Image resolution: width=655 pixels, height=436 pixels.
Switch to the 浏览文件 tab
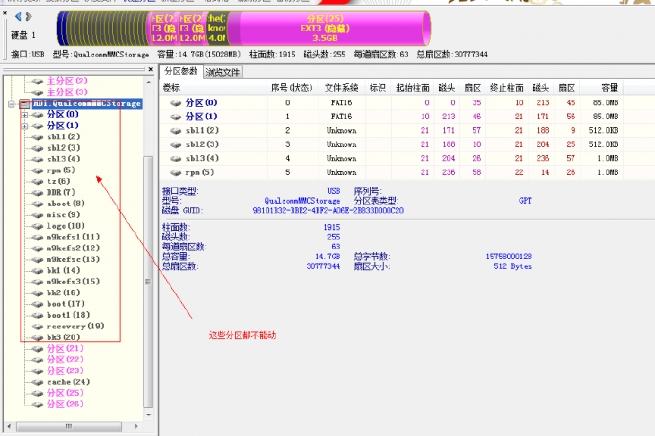tap(223, 72)
